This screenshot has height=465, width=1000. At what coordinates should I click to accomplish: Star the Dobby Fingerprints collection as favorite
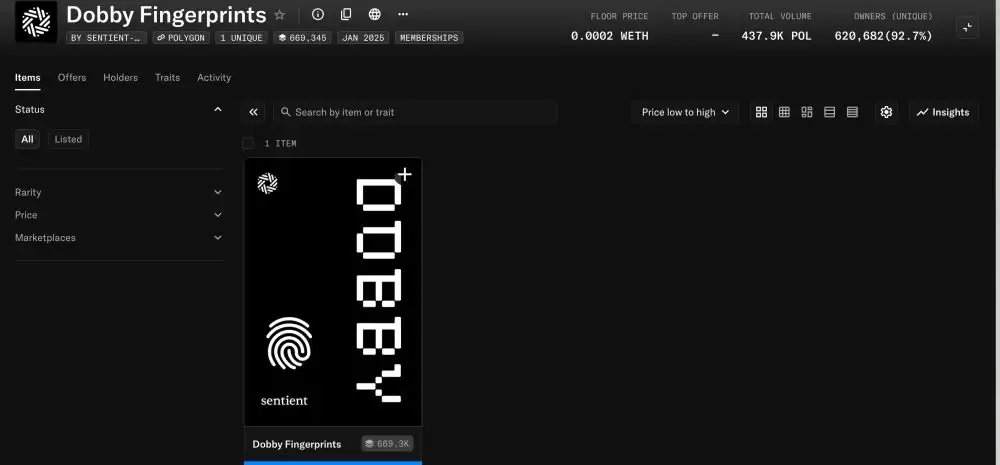[x=280, y=15]
